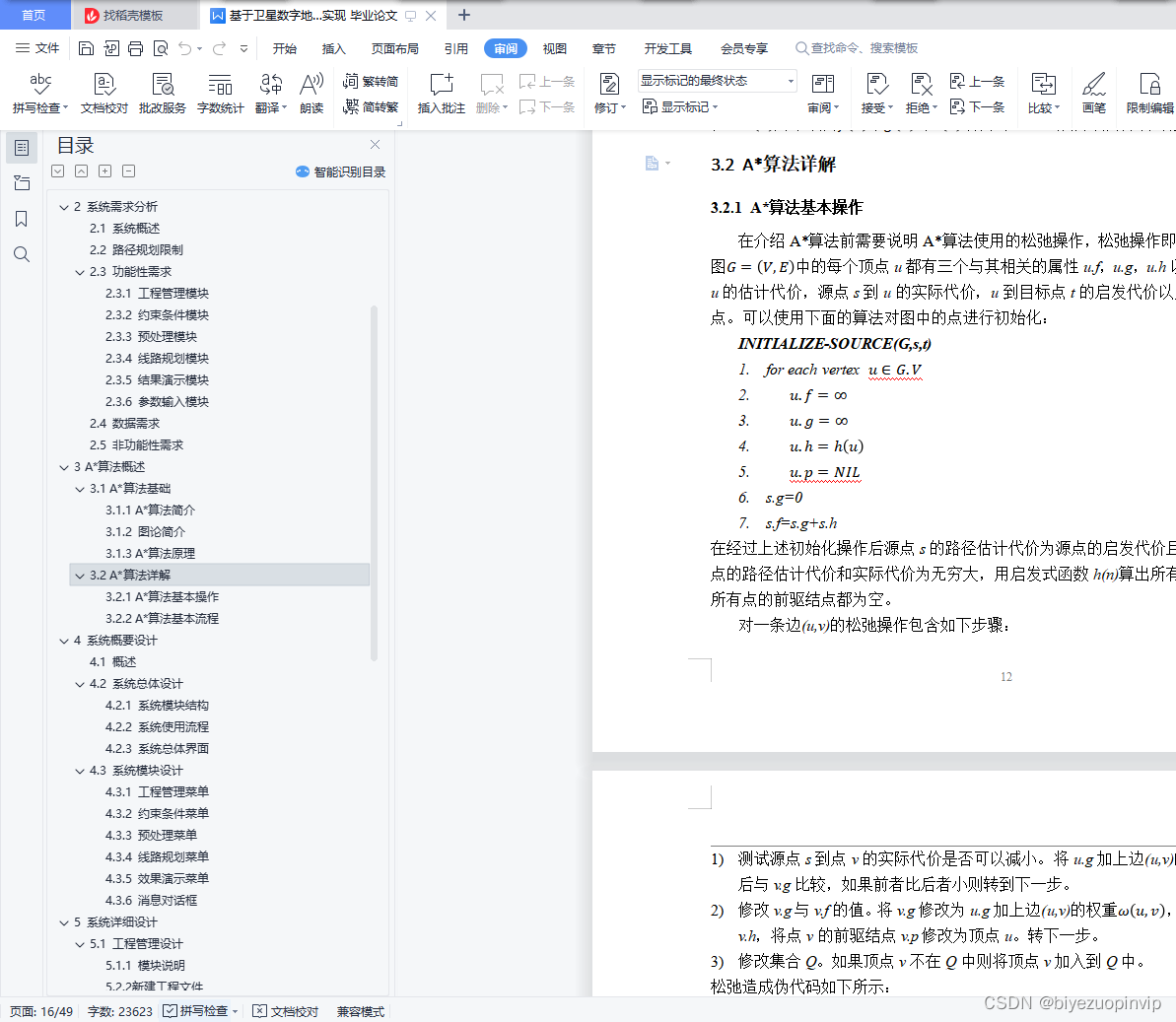Click the Redo arrow icon
This screenshot has height=1022, width=1176.
[219, 48]
